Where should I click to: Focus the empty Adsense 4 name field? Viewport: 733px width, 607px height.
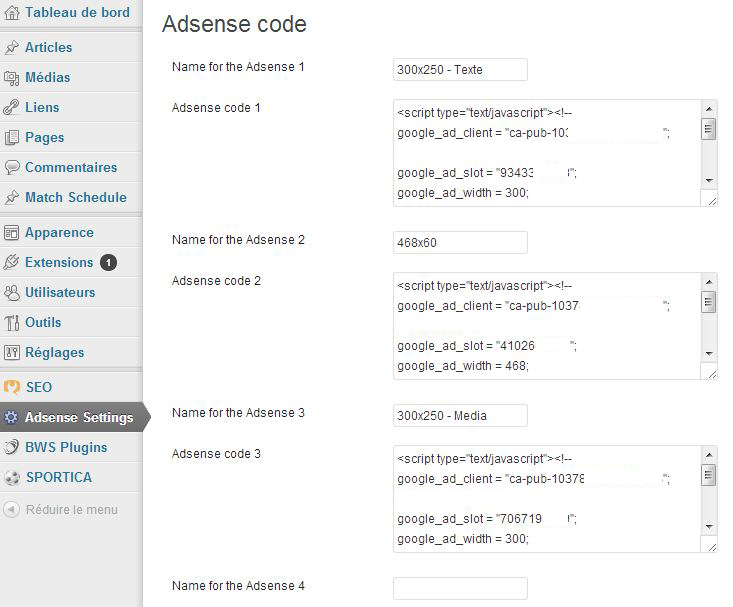coord(460,588)
